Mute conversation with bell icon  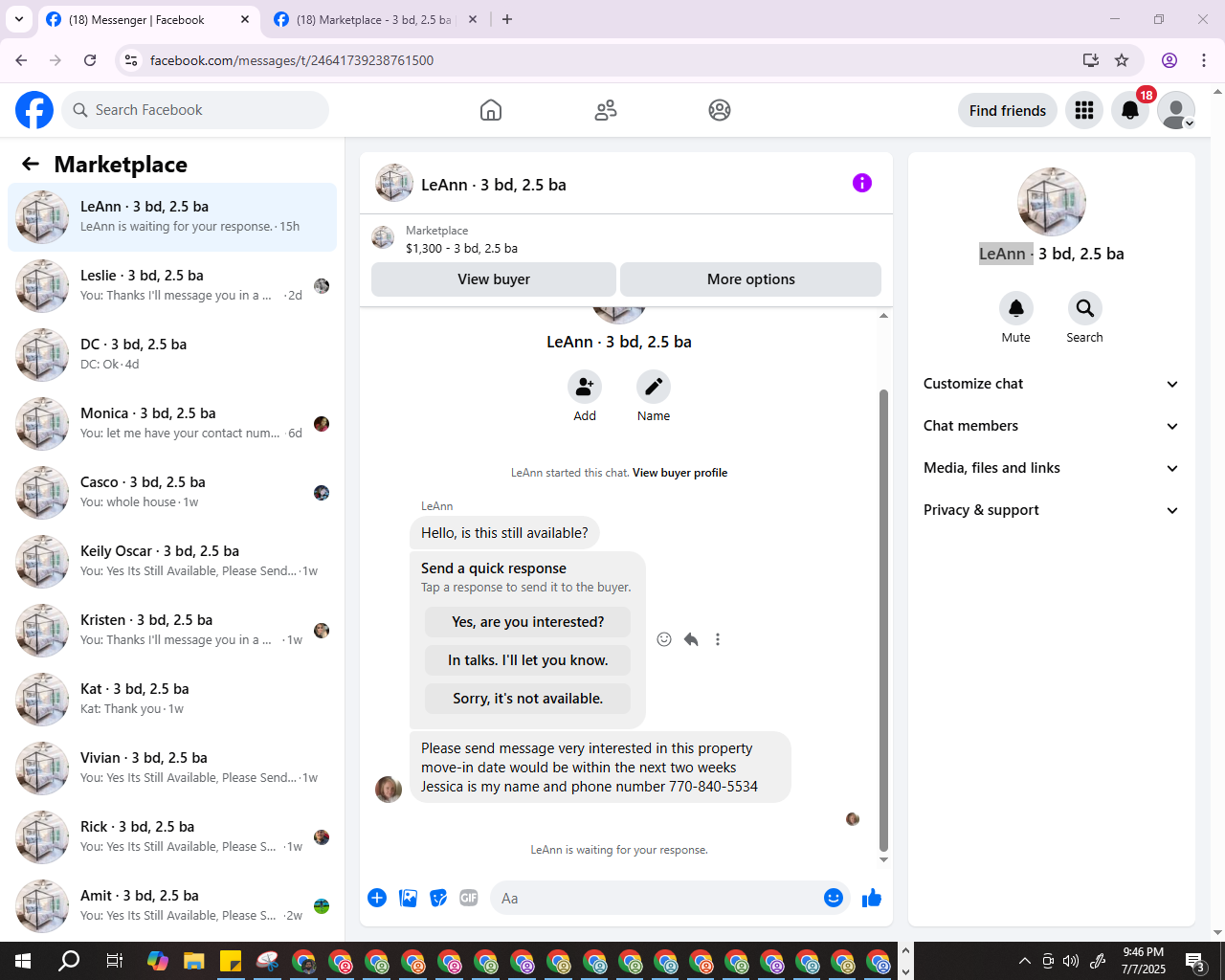pos(1016,308)
